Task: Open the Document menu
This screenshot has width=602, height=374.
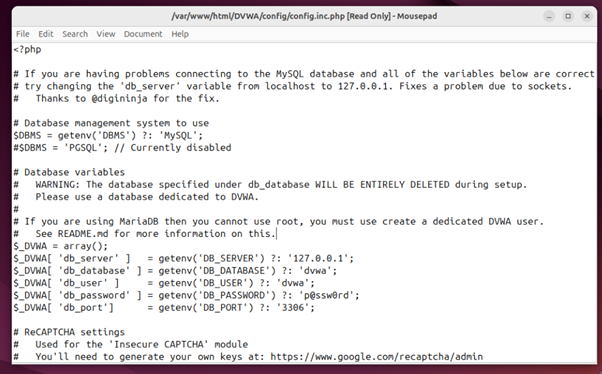Action: [x=143, y=34]
